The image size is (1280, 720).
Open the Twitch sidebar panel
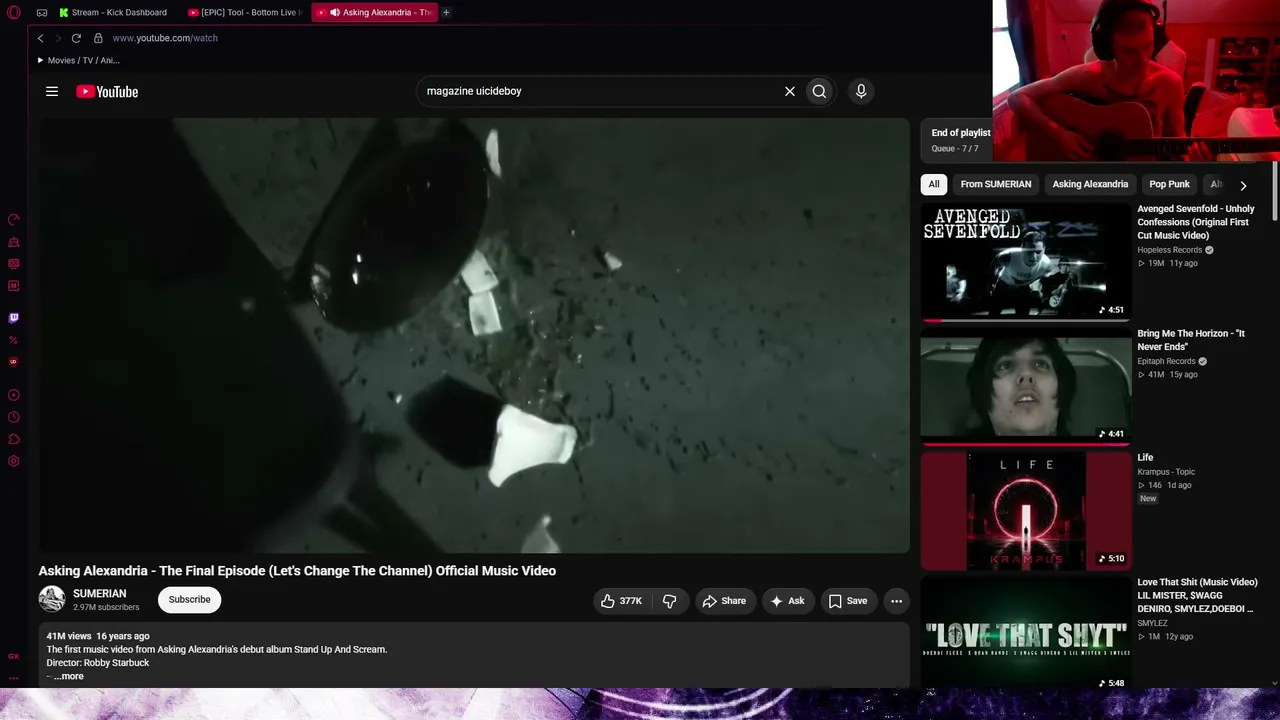click(14, 318)
